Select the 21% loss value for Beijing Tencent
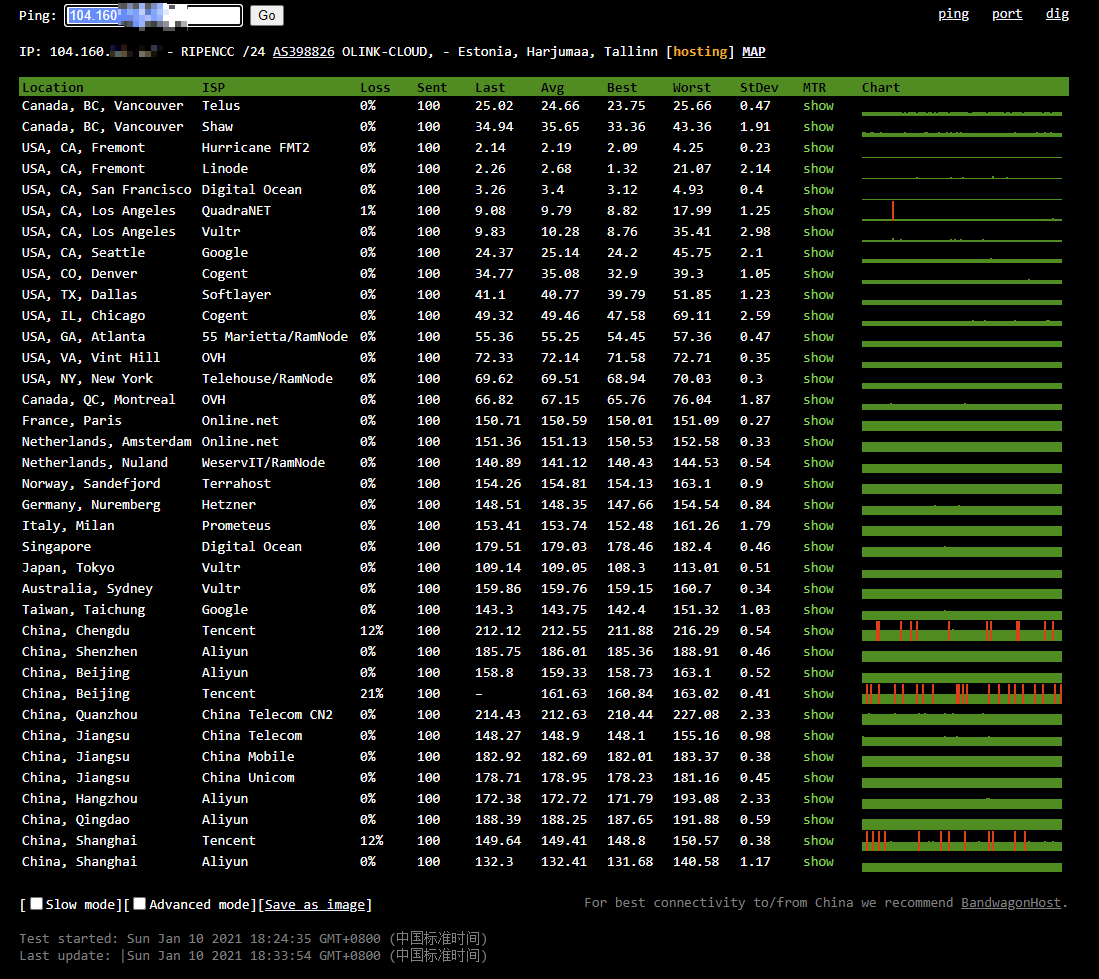Screen dimensions: 1099x979 (x=371, y=694)
